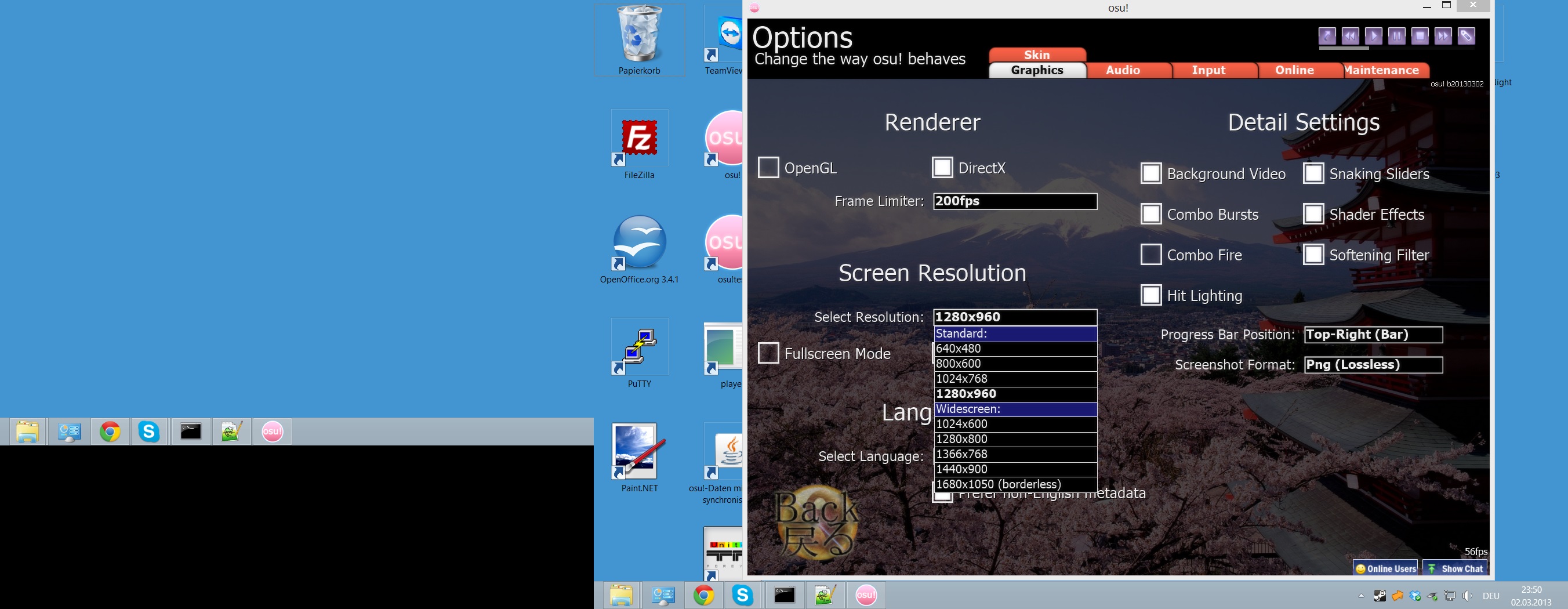The width and height of the screenshot is (1568, 609).
Task: Click the Select Resolution dropdown header showing 1280x960
Action: point(1015,317)
